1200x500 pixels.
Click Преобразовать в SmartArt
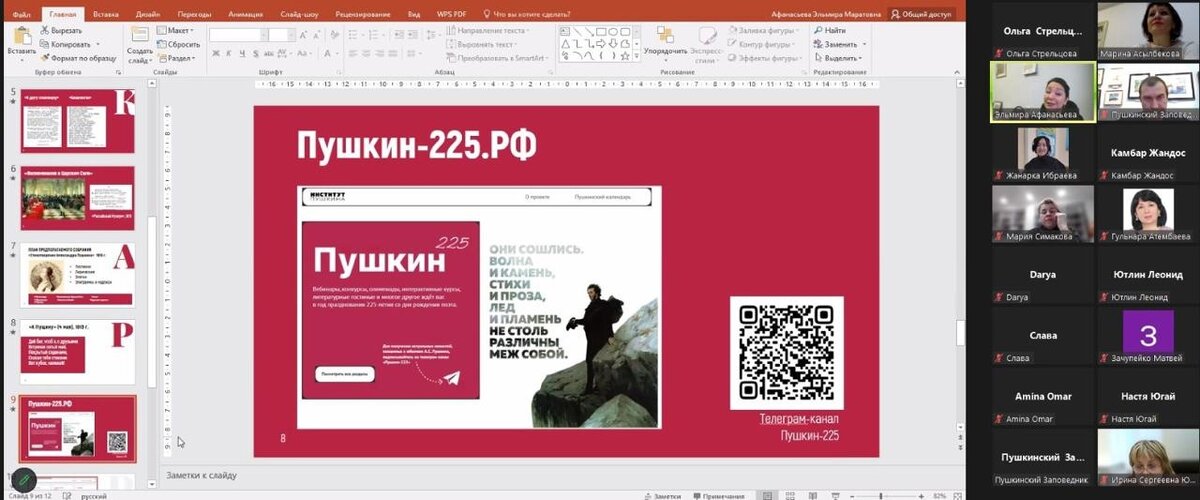[x=498, y=59]
